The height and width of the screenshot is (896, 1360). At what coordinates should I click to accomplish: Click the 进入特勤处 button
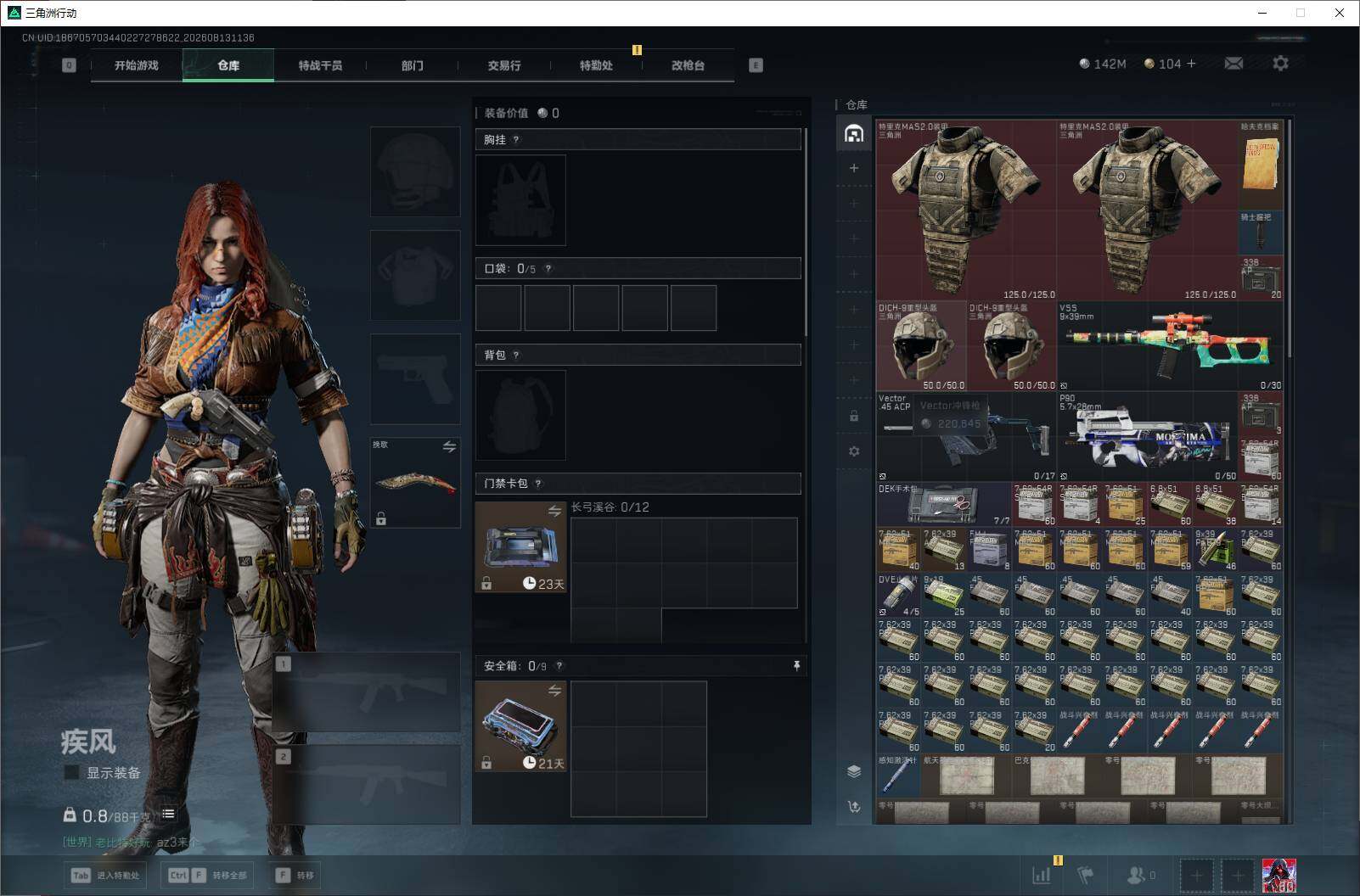pyautogui.click(x=106, y=875)
